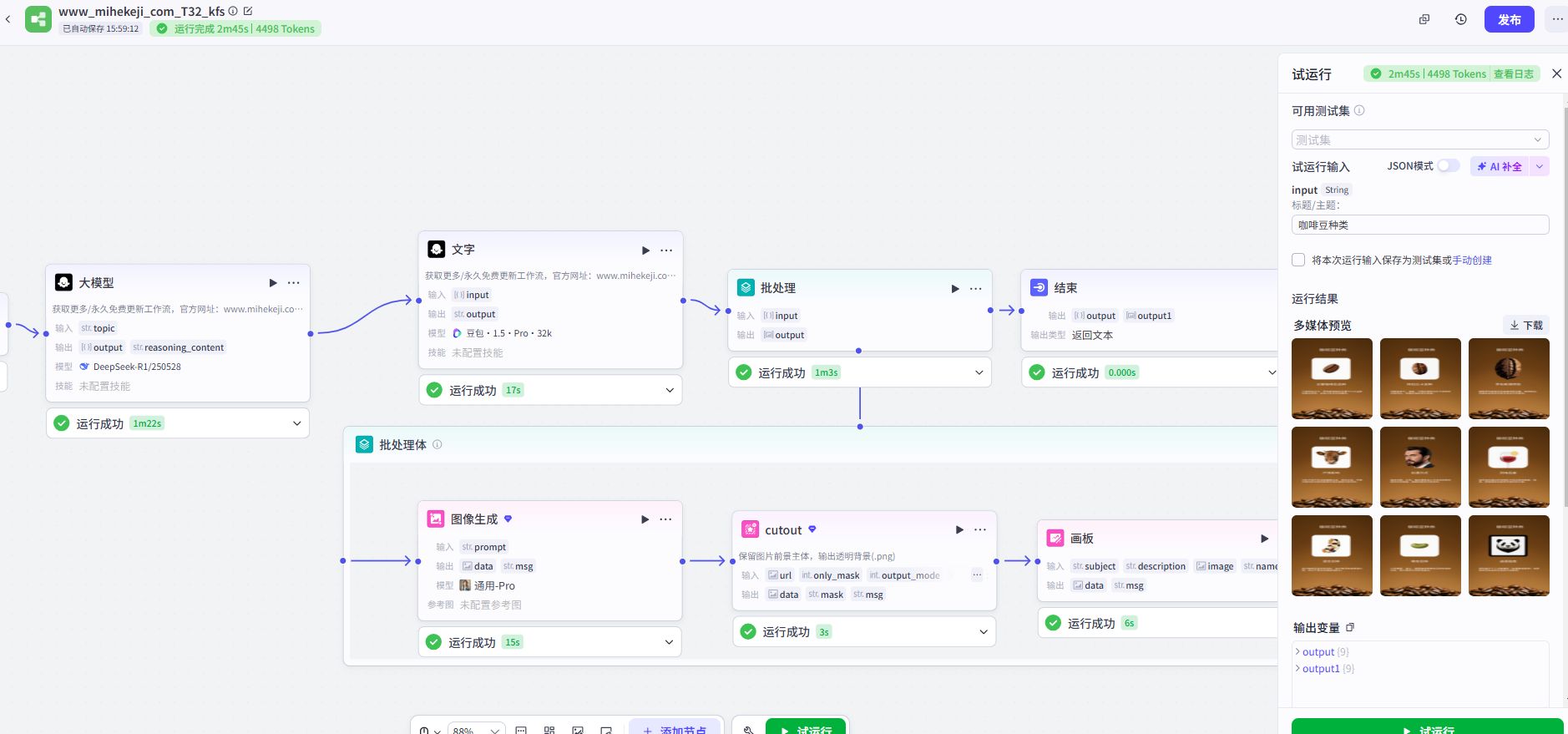Click the back arrow at top left
The height and width of the screenshot is (734, 1568).
pyautogui.click(x=8, y=19)
